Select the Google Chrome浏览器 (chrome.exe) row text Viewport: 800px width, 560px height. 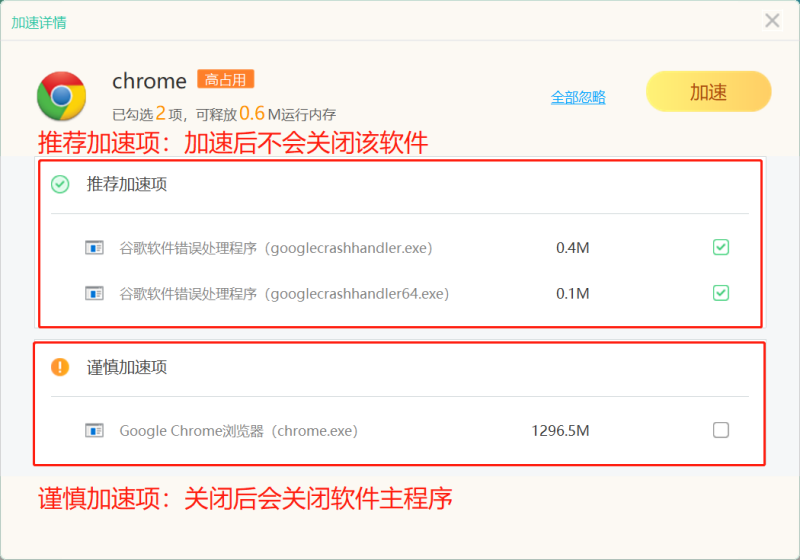[x=239, y=431]
